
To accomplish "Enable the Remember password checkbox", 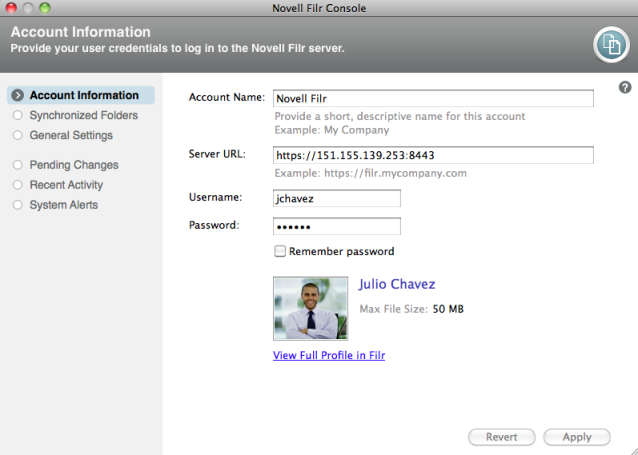I will pyautogui.click(x=280, y=251).
